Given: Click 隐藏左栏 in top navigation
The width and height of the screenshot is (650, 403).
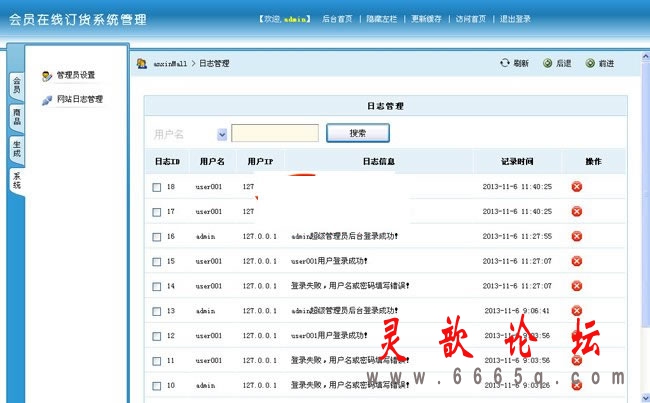Looking at the screenshot, I should 381,19.
